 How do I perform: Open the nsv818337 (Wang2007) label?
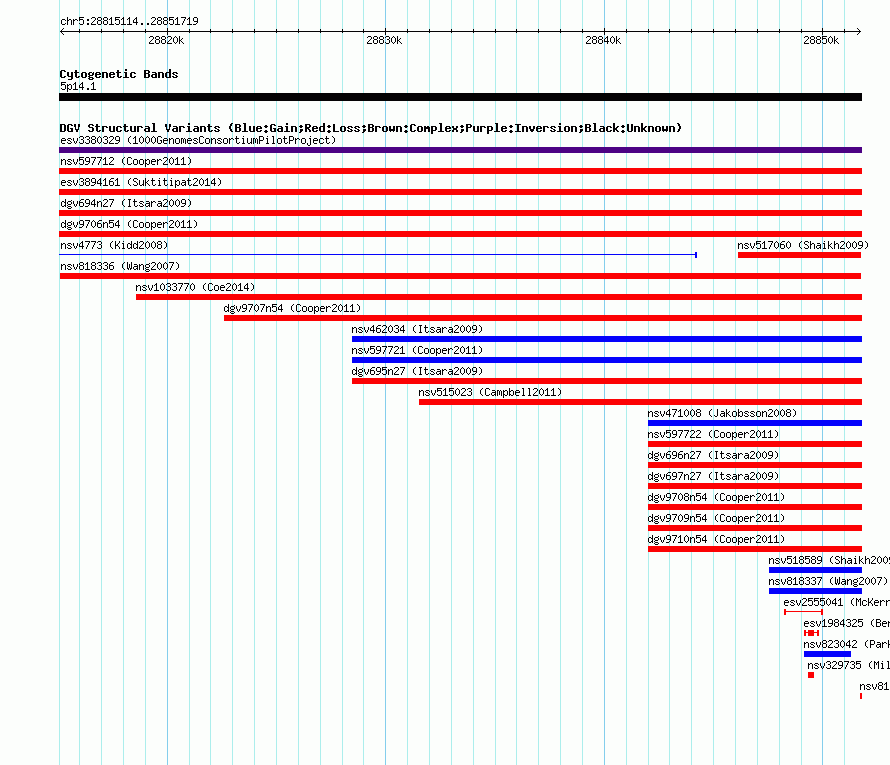828,581
